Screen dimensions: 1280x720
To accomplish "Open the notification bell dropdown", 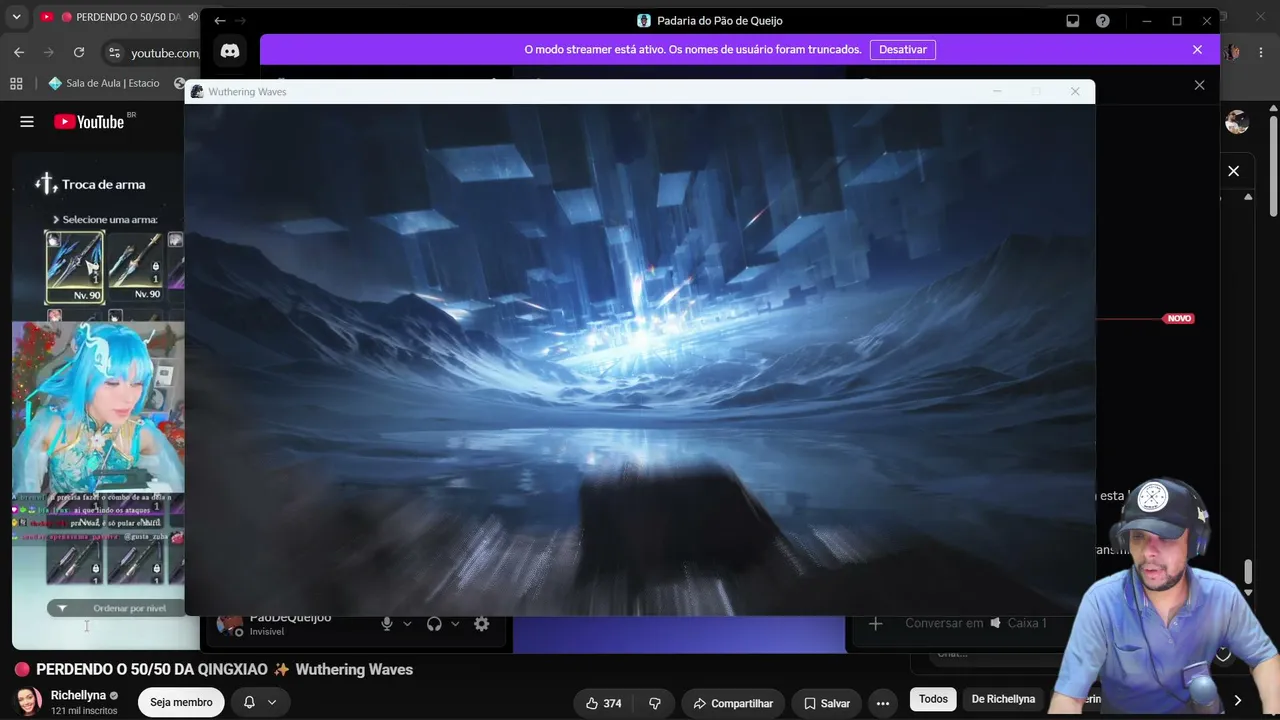I will coord(260,703).
